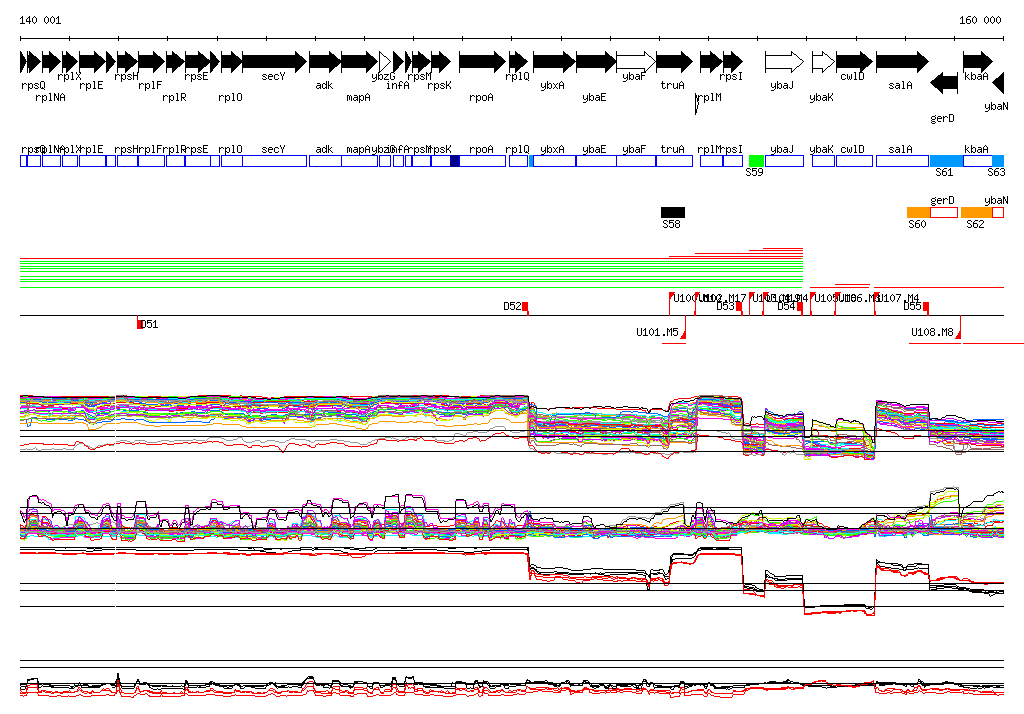The height and width of the screenshot is (714, 1024).
Task: Click the 'infA' label below the arrows
Action: point(398,86)
